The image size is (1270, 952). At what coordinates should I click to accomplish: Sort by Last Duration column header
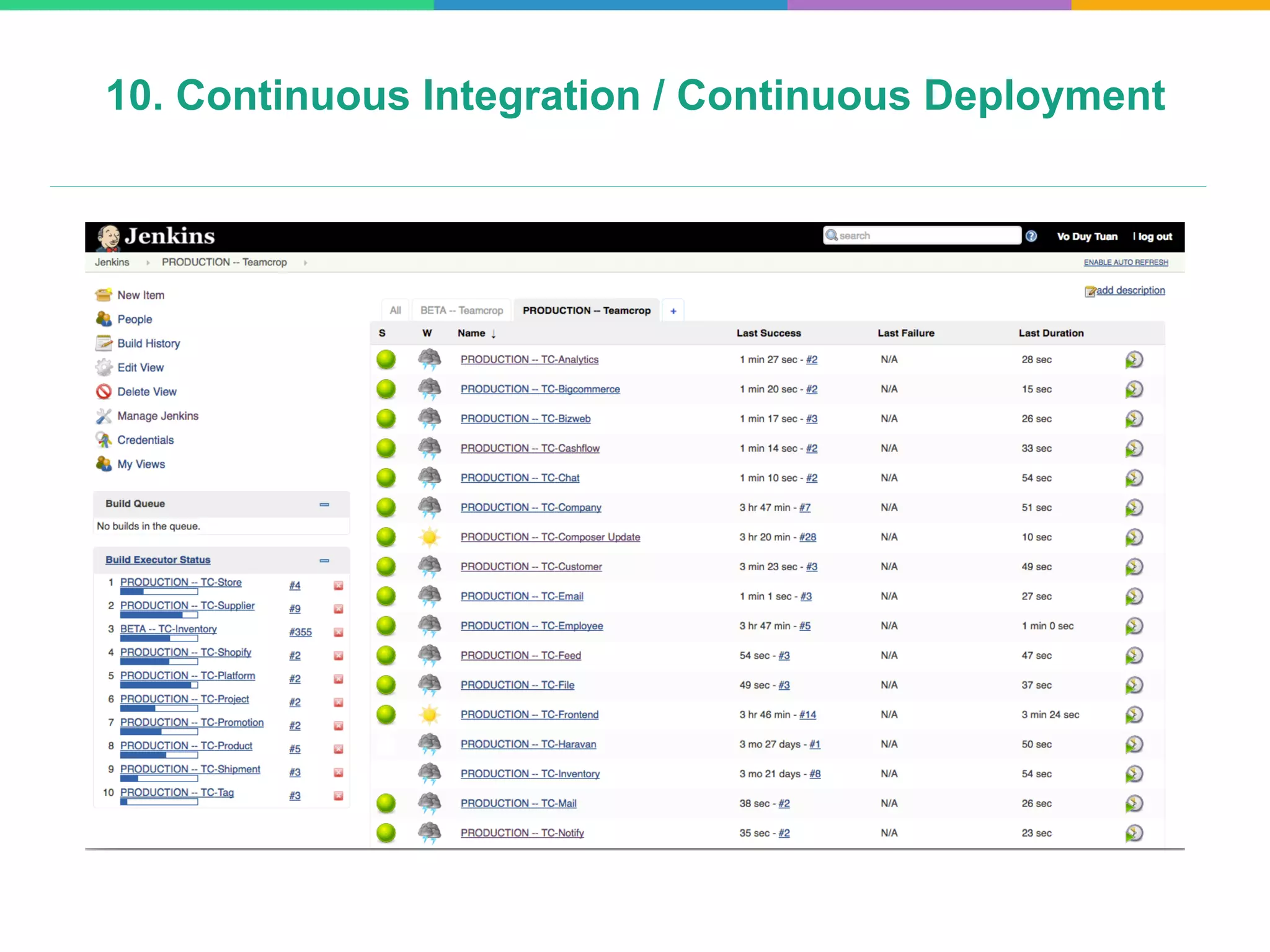[x=1051, y=333]
